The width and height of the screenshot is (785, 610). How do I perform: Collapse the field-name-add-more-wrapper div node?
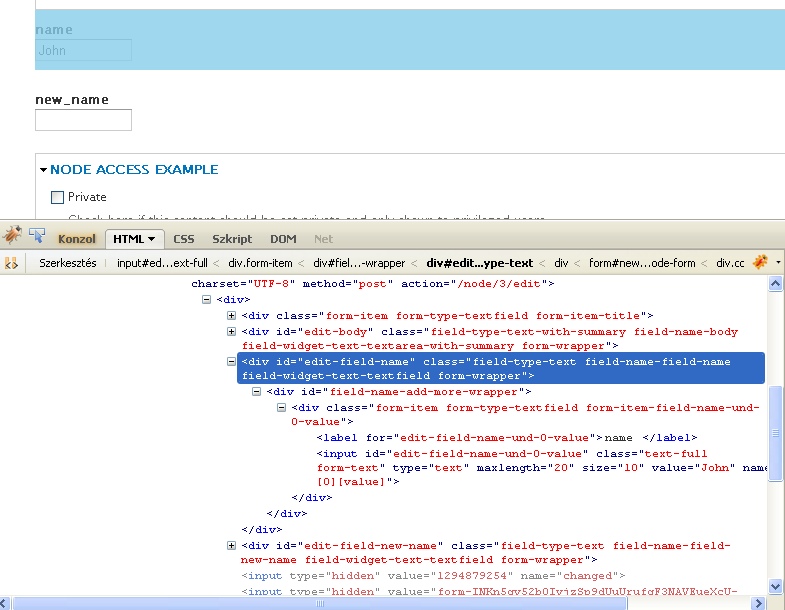click(x=257, y=392)
